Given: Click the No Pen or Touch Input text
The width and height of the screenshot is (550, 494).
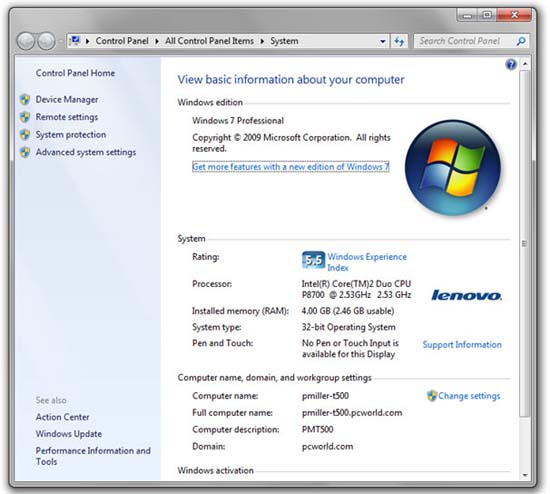Looking at the screenshot, I should pyautogui.click(x=350, y=349).
